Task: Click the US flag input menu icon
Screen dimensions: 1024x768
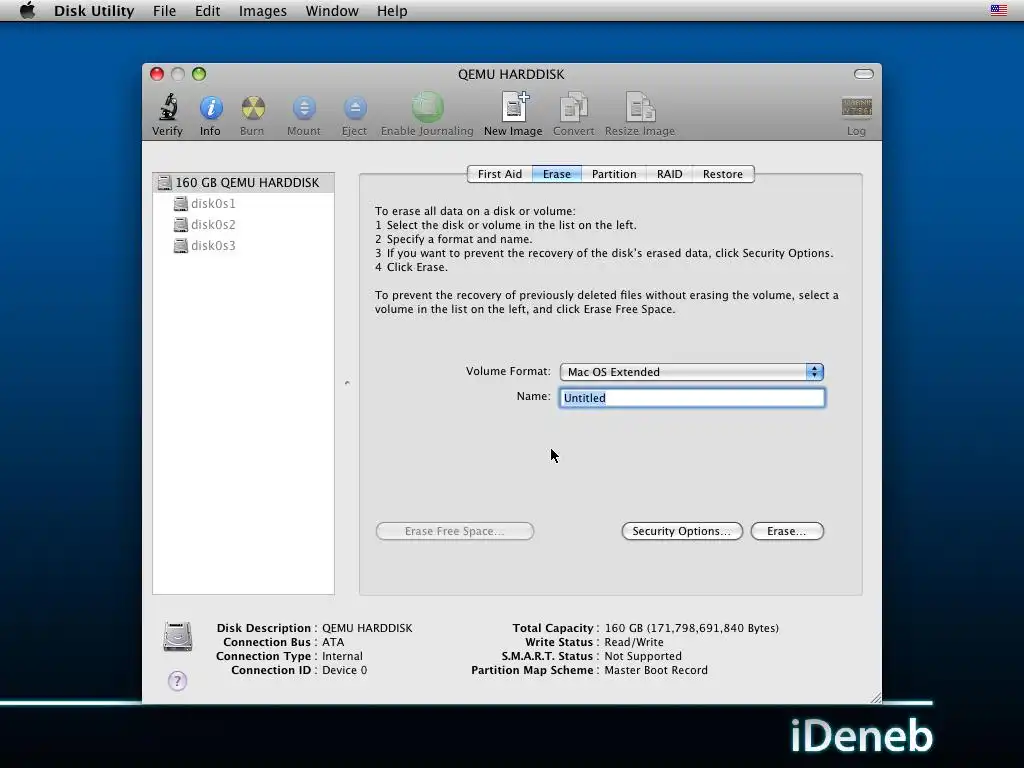Action: (x=999, y=10)
